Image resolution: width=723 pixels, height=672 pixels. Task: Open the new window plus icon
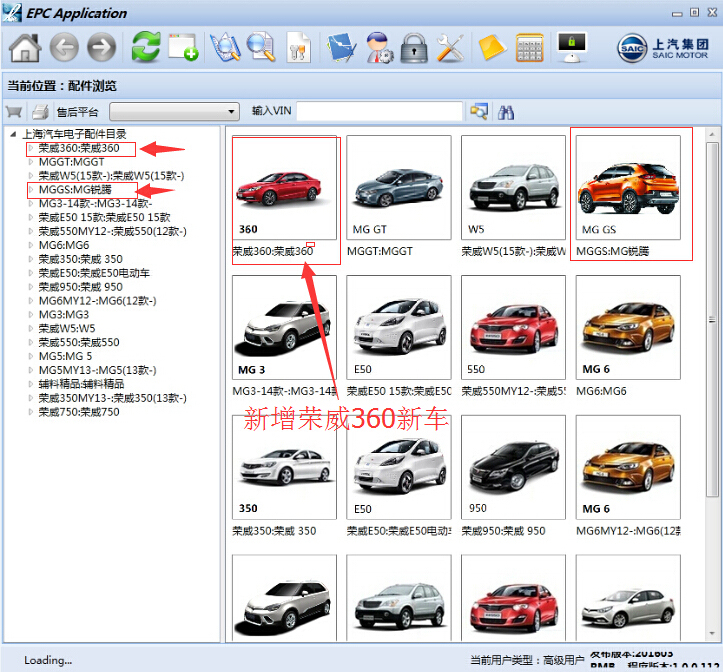pyautogui.click(x=183, y=47)
